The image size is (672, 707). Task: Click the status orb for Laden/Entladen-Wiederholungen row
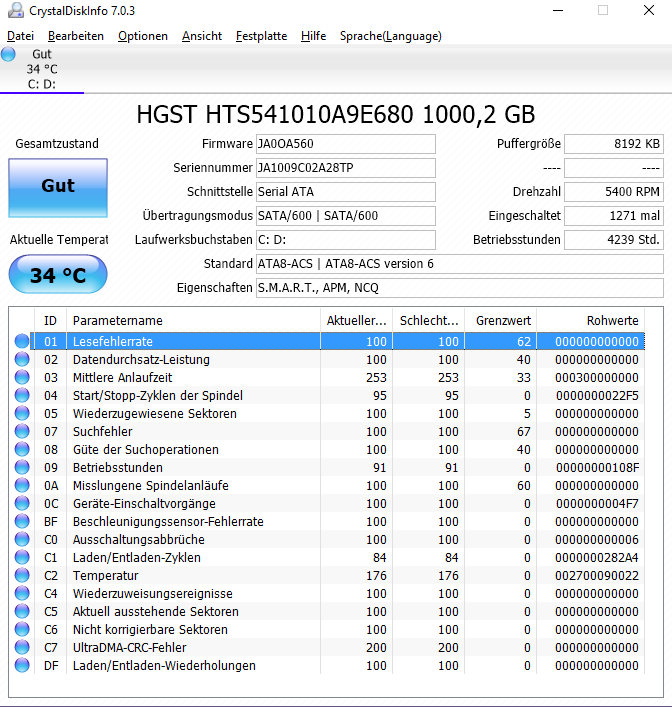pyautogui.click(x=22, y=666)
